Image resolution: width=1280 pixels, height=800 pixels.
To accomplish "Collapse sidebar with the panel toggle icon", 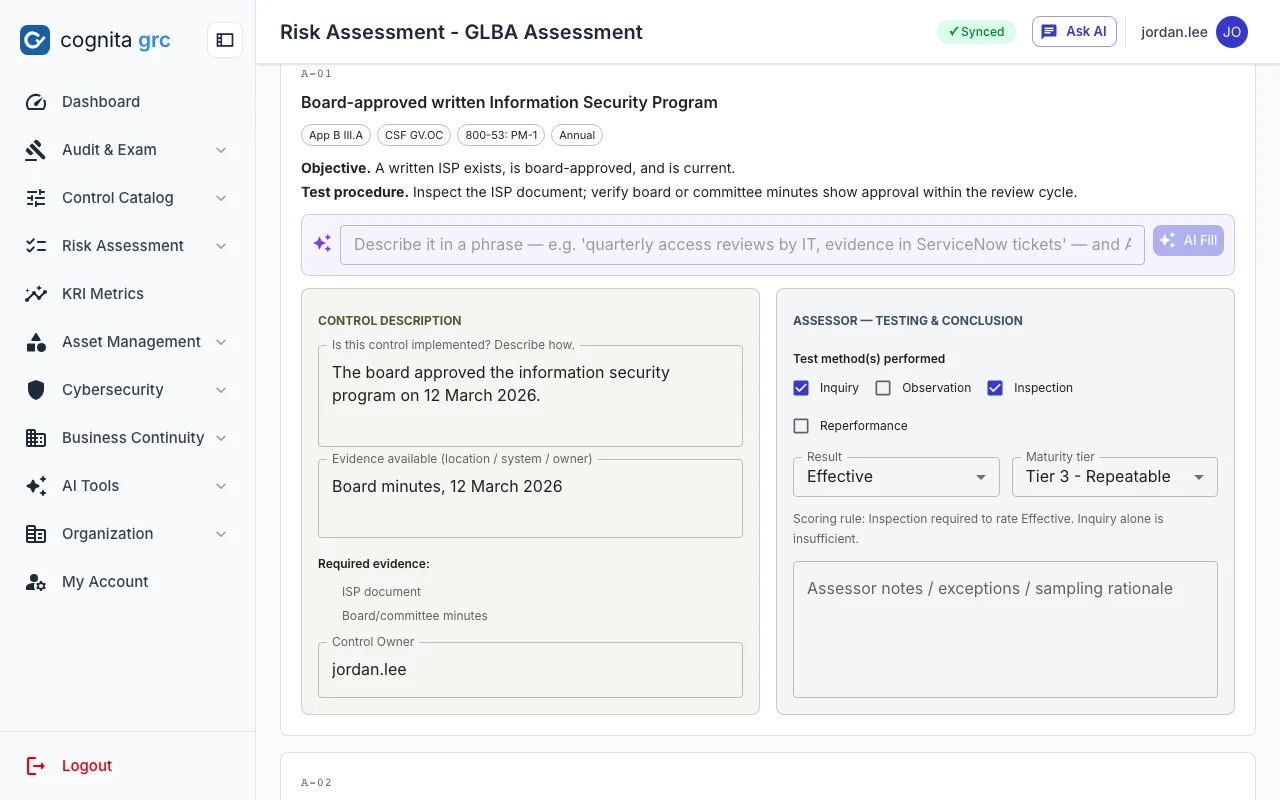I will (x=225, y=40).
